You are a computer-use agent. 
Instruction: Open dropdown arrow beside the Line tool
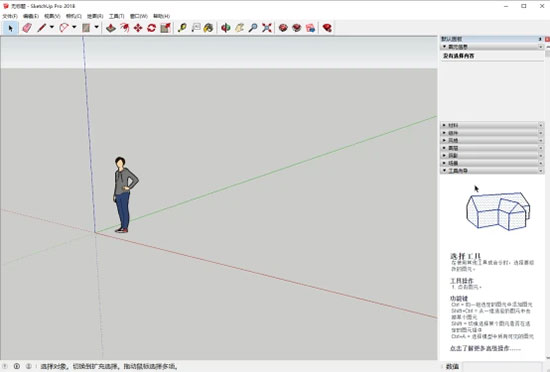click(x=52, y=27)
